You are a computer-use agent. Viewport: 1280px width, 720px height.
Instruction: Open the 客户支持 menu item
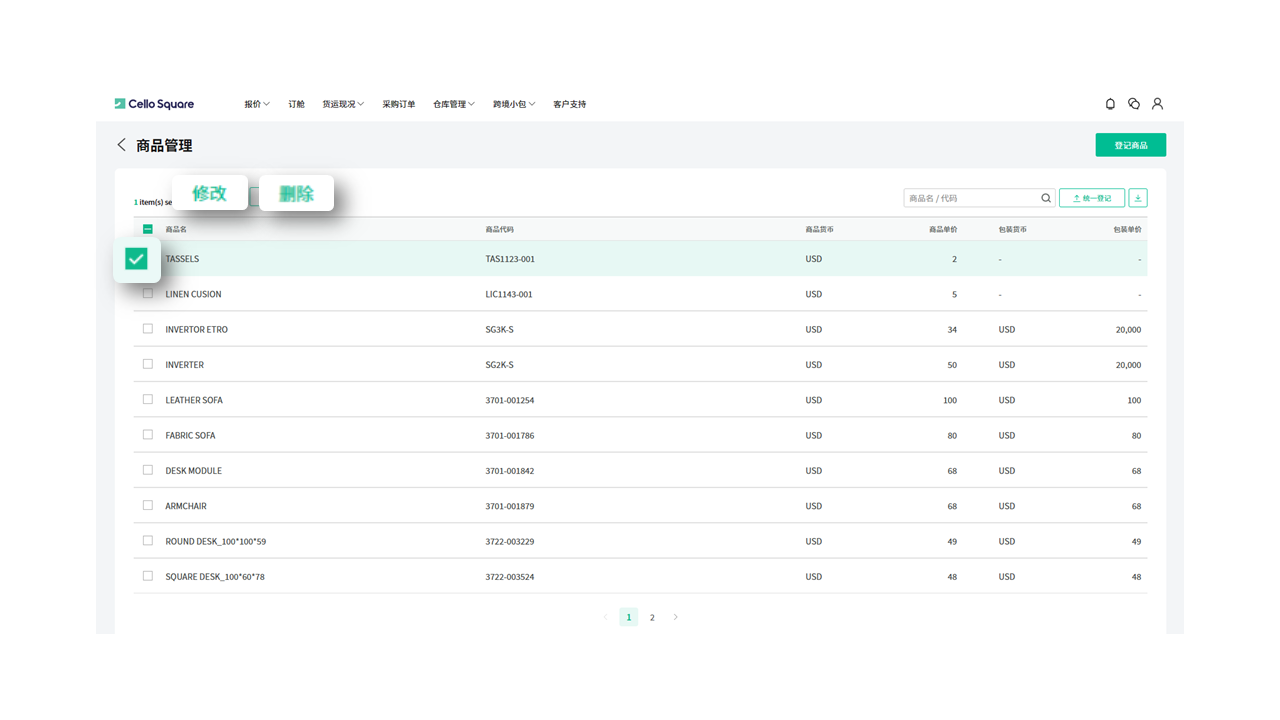point(570,104)
